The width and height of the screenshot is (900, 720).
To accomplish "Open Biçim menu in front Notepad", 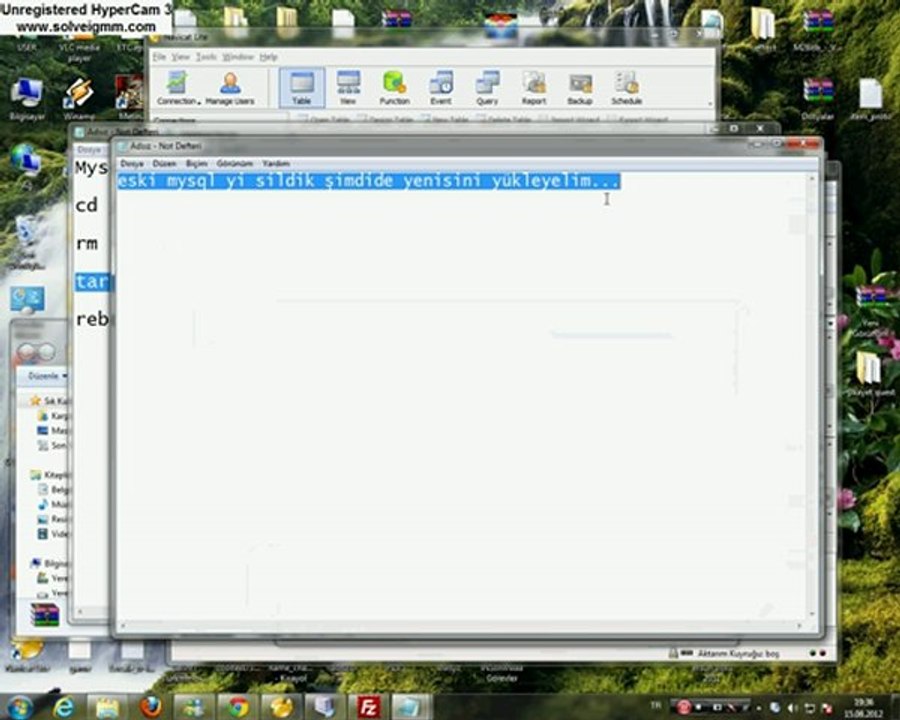I will click(196, 164).
